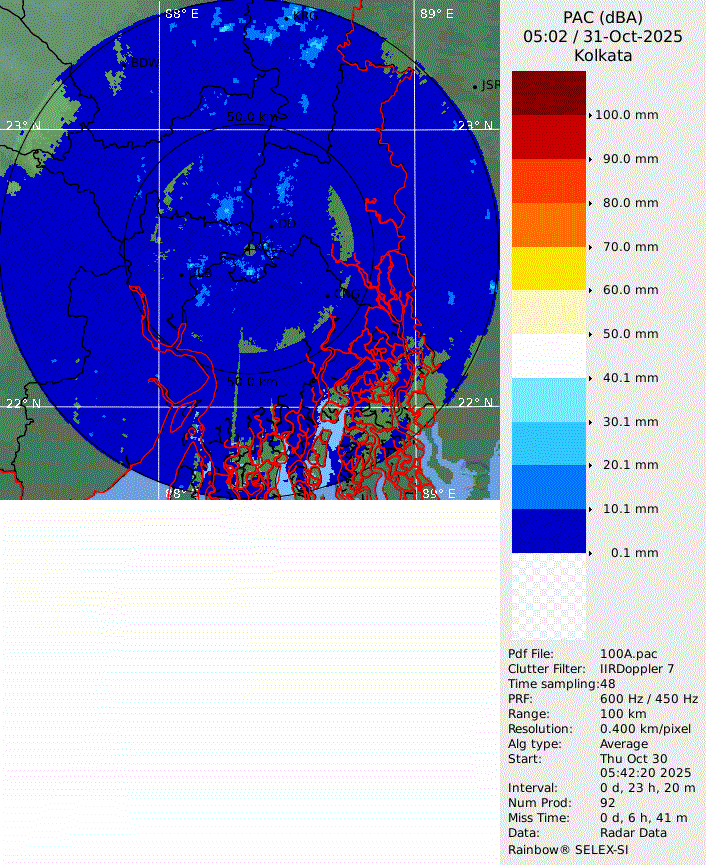Click the Rainbow SELEX-SI footer text
The height and width of the screenshot is (865, 706).
569,849
